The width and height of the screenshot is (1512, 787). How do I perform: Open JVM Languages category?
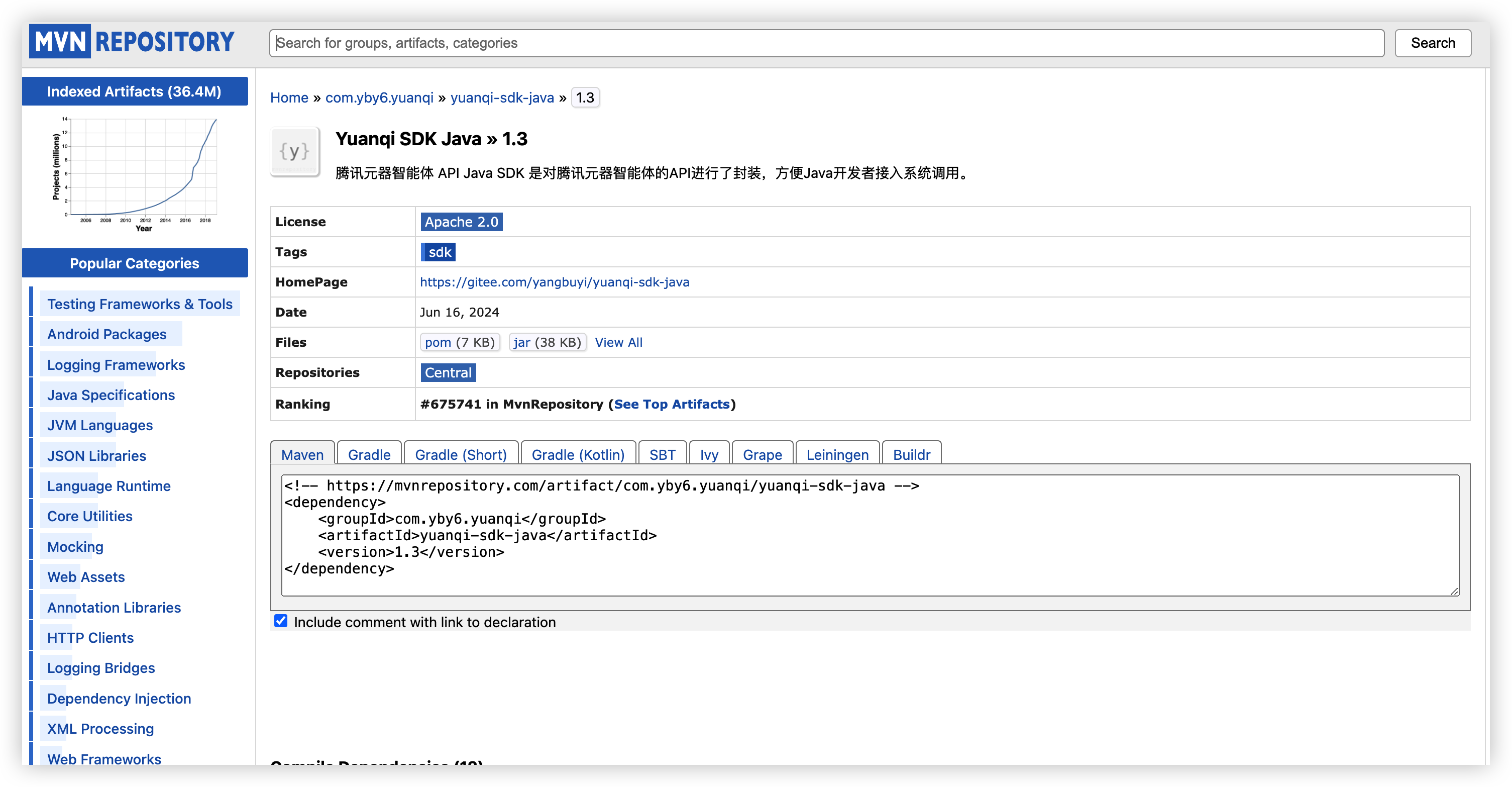[100, 425]
